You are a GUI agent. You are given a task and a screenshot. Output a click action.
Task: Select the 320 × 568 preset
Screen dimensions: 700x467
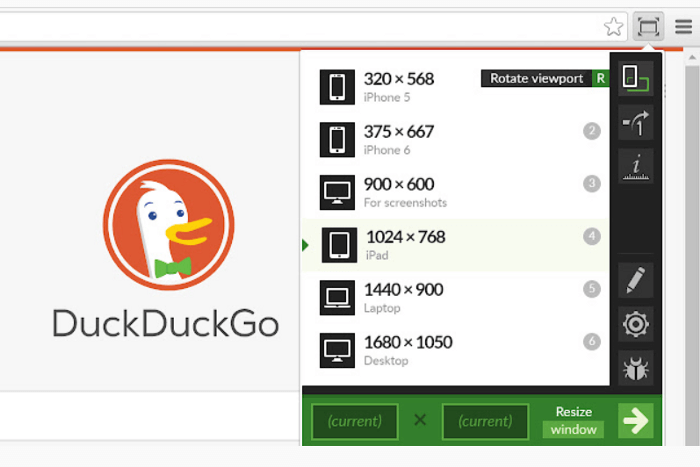[456, 87]
